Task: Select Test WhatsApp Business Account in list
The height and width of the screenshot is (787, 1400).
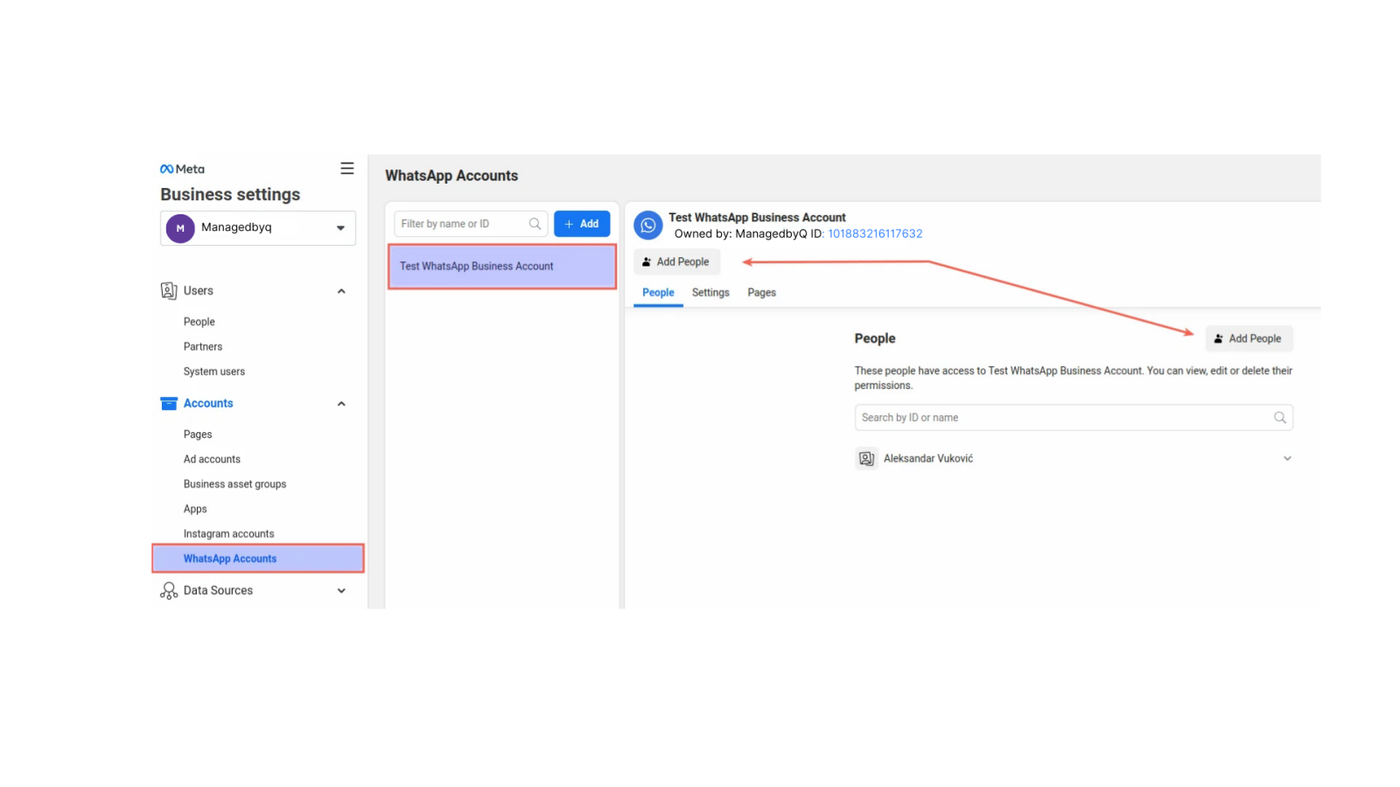Action: coord(502,267)
